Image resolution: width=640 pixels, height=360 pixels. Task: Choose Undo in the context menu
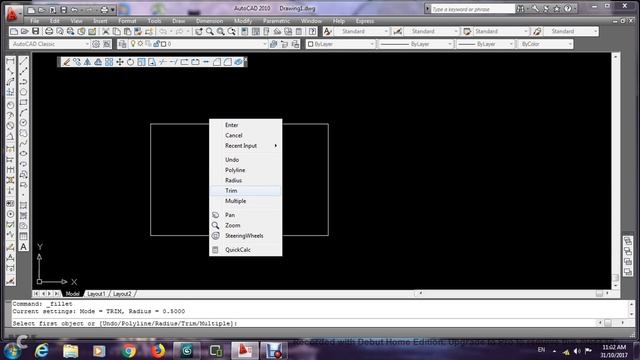pyautogui.click(x=245, y=160)
